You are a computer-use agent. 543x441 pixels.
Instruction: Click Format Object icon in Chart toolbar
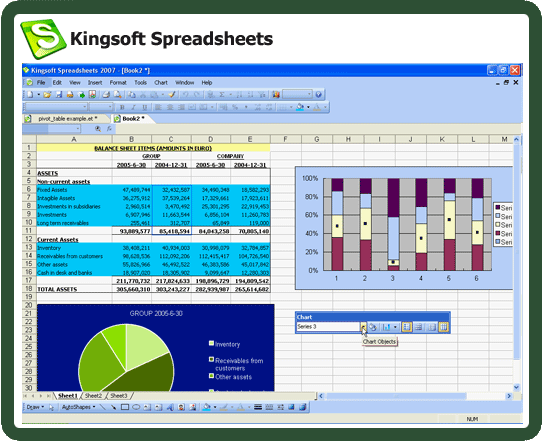373,327
